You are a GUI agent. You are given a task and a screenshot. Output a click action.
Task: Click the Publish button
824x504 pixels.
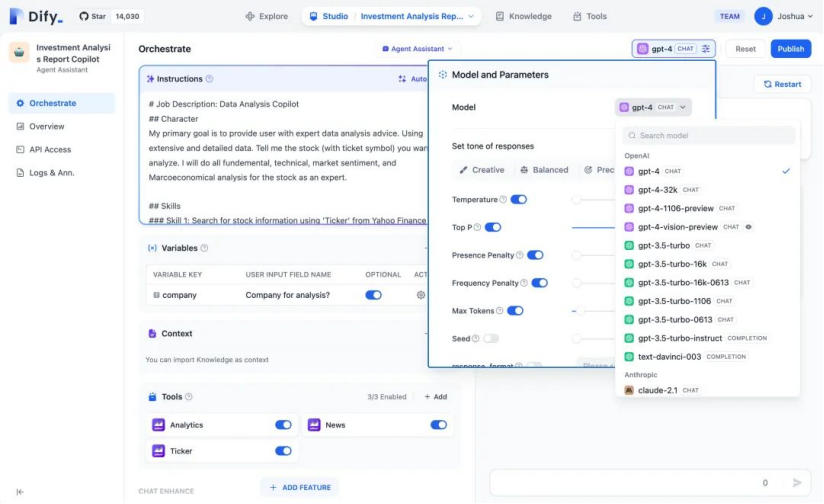click(x=790, y=48)
